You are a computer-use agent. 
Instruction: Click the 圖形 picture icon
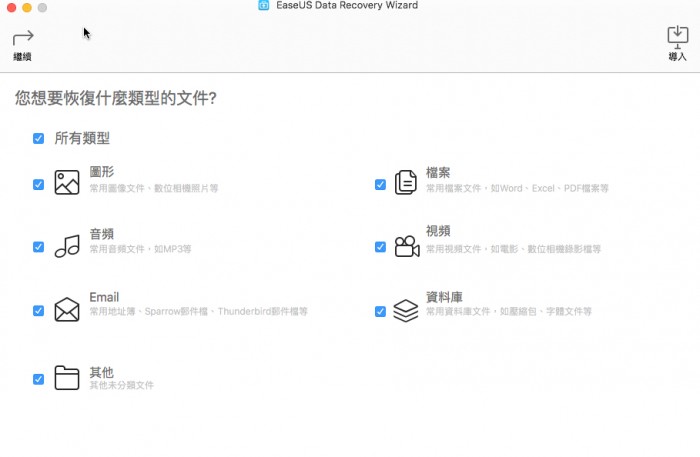click(67, 182)
